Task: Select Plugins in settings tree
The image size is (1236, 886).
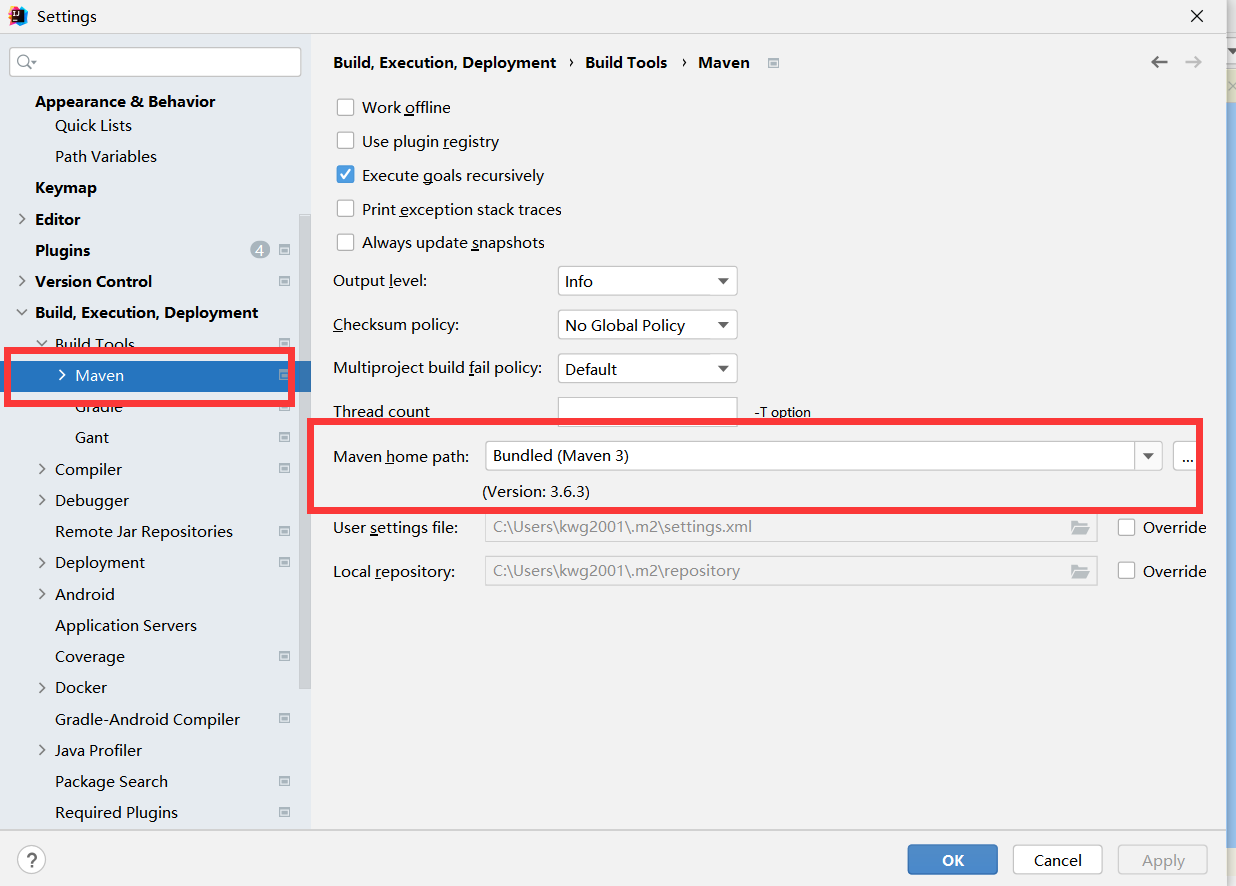Action: tap(63, 250)
